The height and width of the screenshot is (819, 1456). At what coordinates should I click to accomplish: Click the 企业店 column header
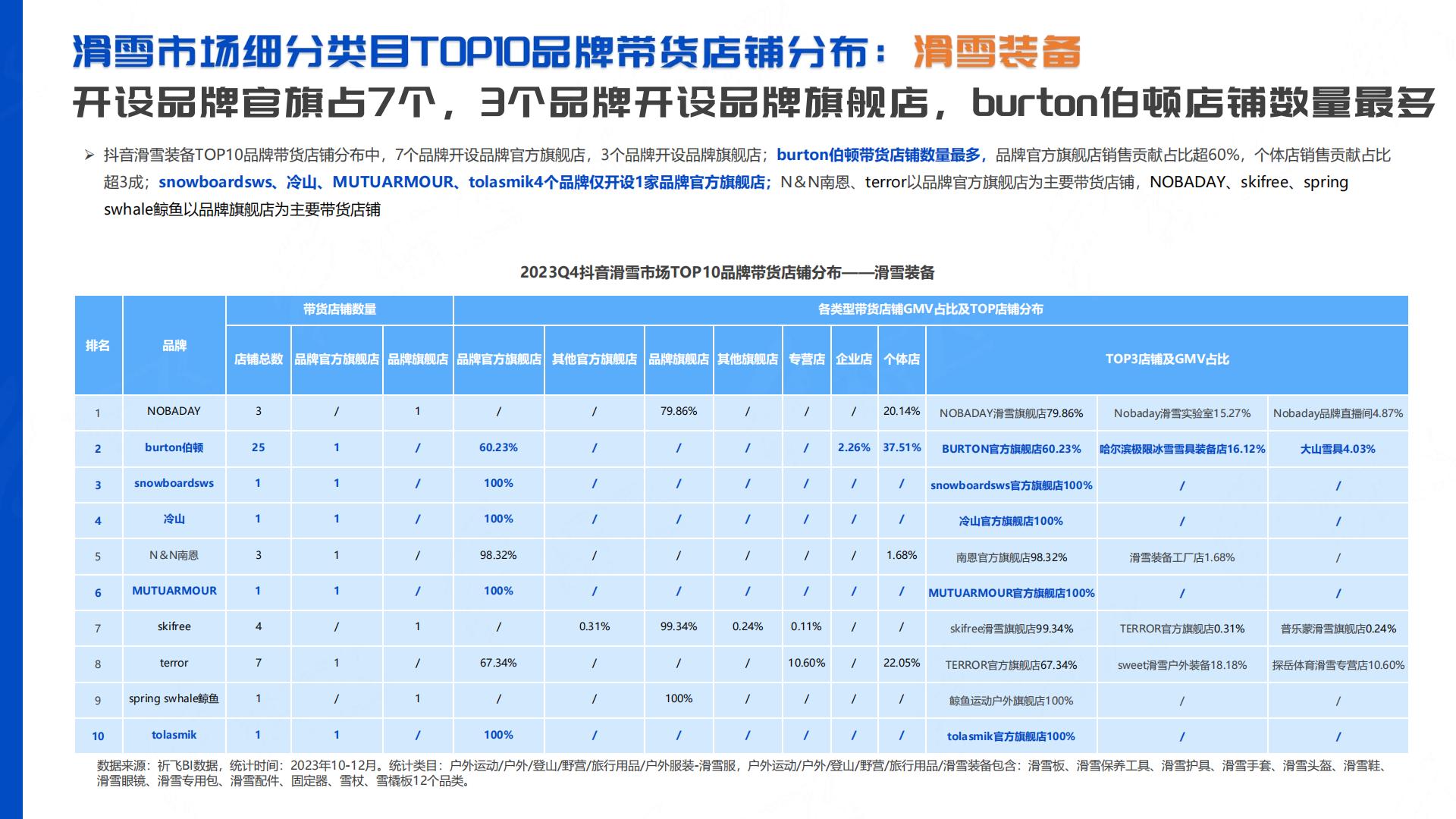tap(854, 359)
